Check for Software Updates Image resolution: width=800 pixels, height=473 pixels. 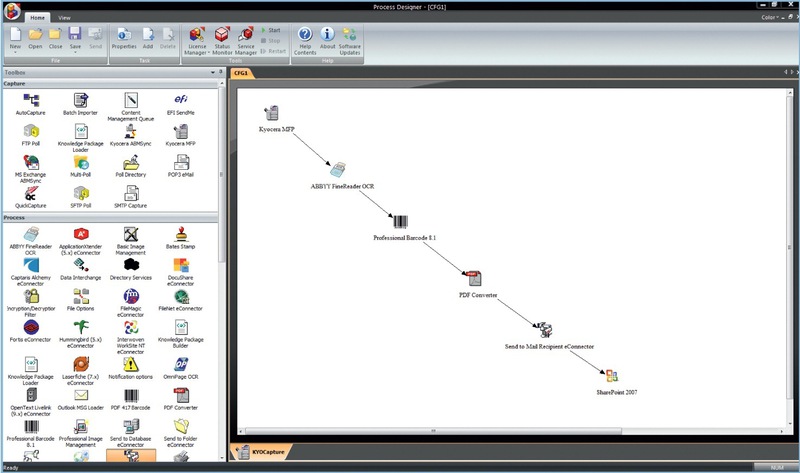pyautogui.click(x=350, y=41)
